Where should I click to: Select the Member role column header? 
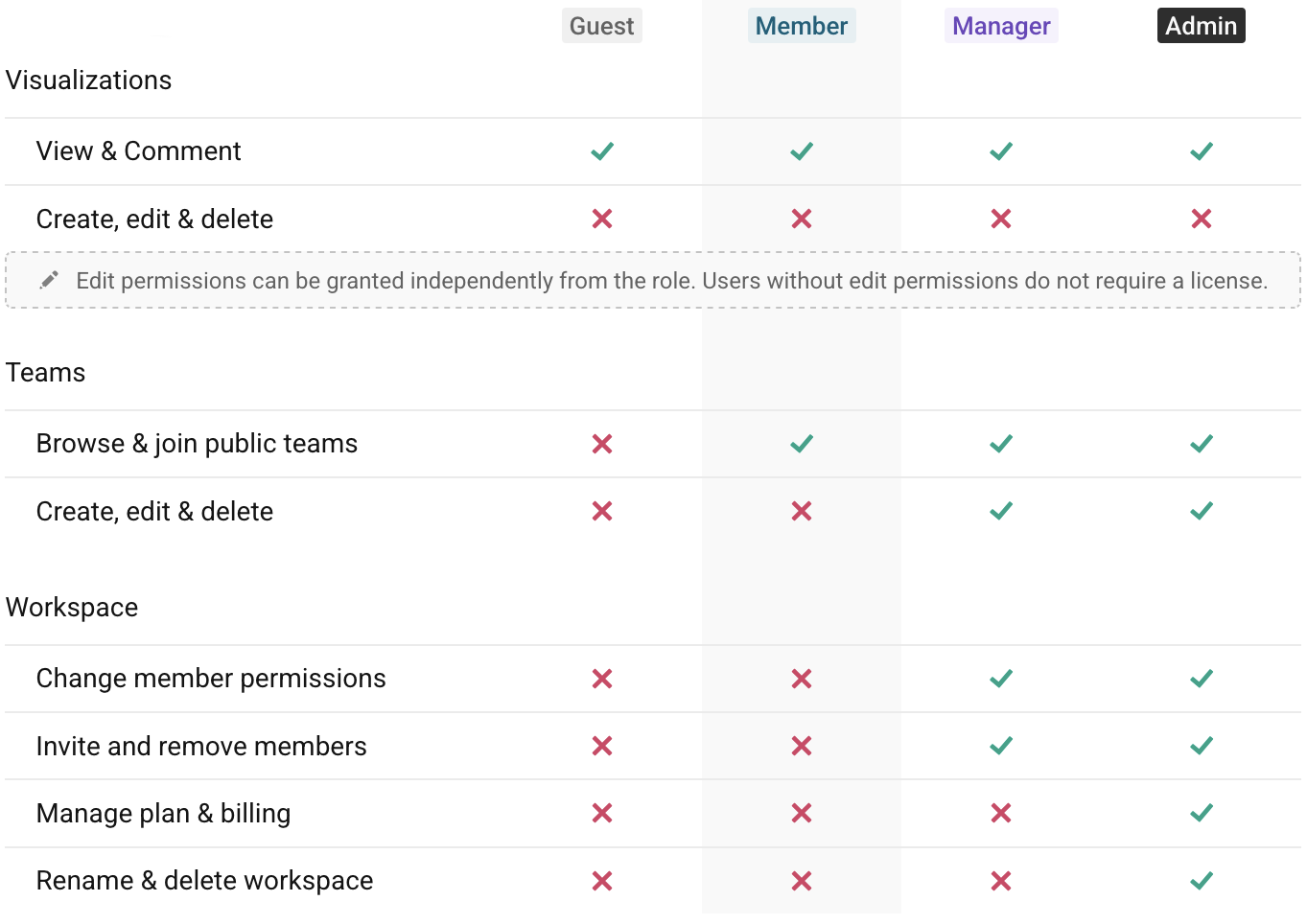[x=801, y=26]
